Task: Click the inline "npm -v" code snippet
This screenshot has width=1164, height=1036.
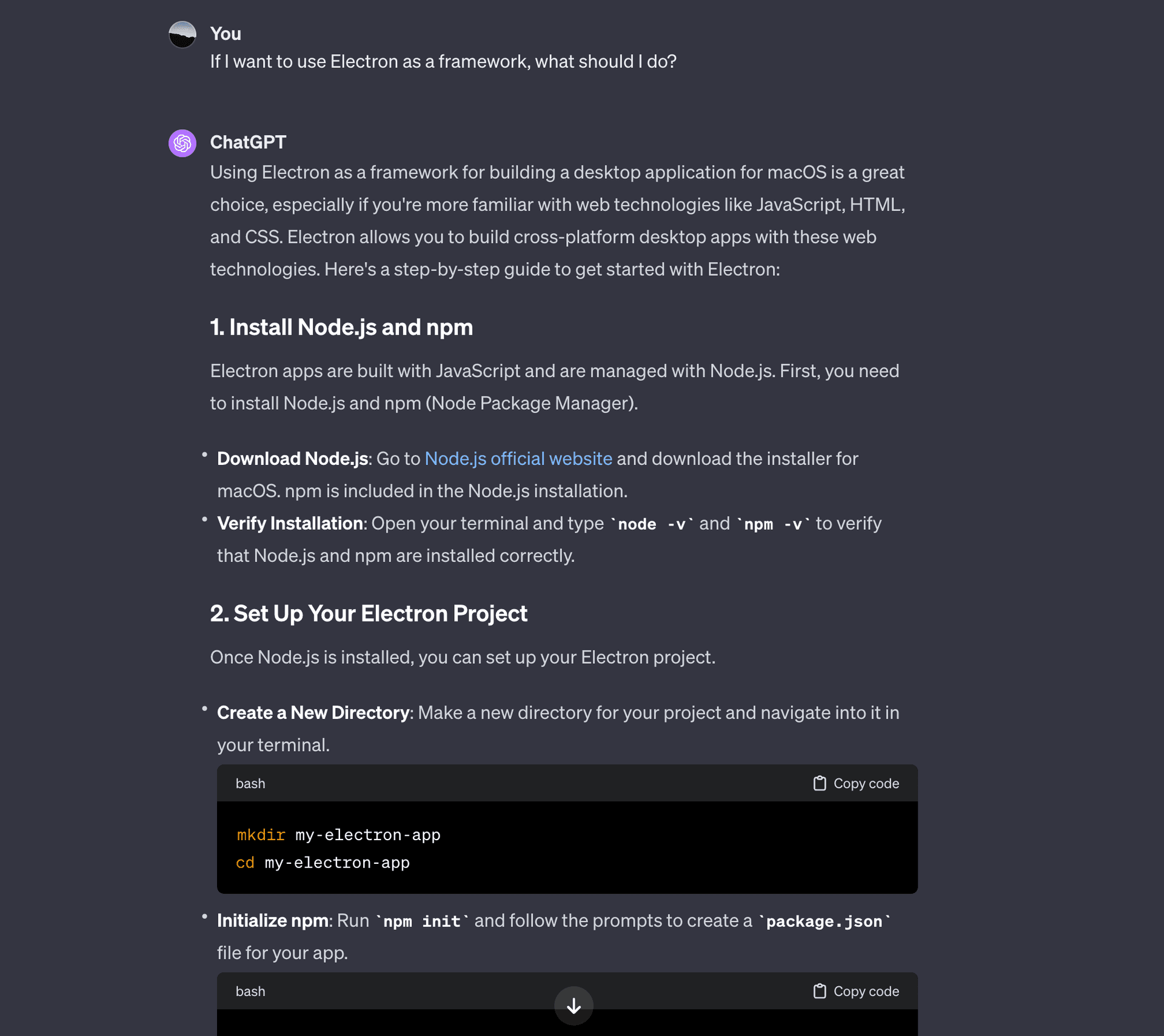Action: coord(773,524)
